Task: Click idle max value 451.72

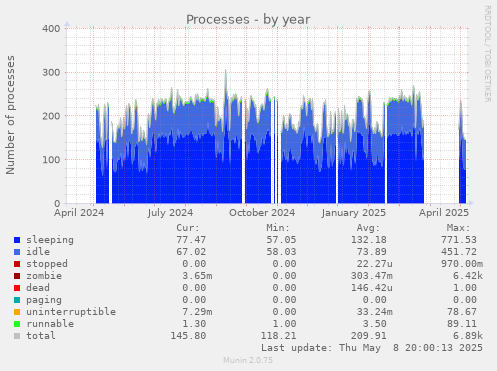Action: click(459, 252)
